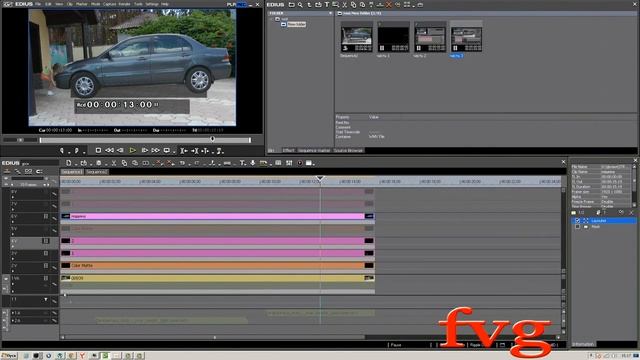Click the Copy icon in bin toolbar

click(x=353, y=5)
